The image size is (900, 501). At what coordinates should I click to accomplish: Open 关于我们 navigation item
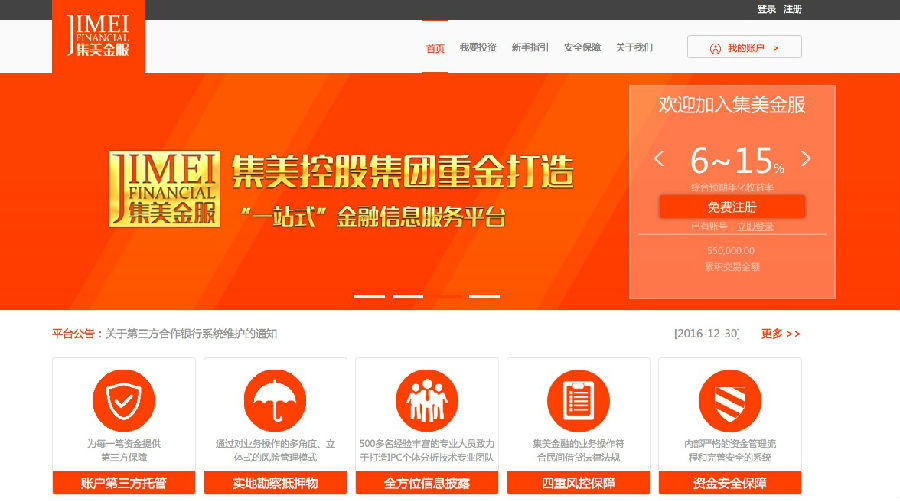(x=634, y=48)
